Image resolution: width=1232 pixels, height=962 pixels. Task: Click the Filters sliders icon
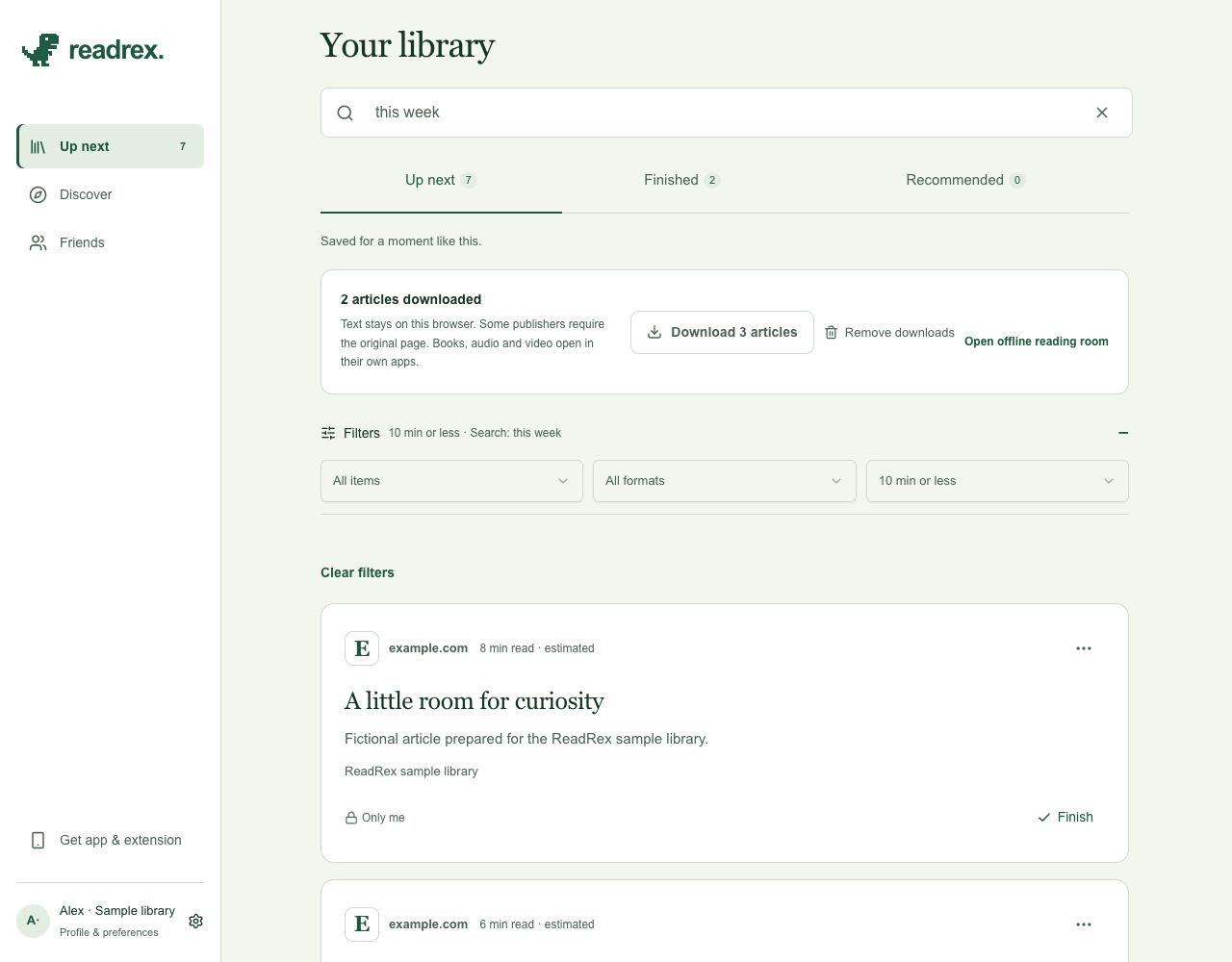pyautogui.click(x=328, y=433)
